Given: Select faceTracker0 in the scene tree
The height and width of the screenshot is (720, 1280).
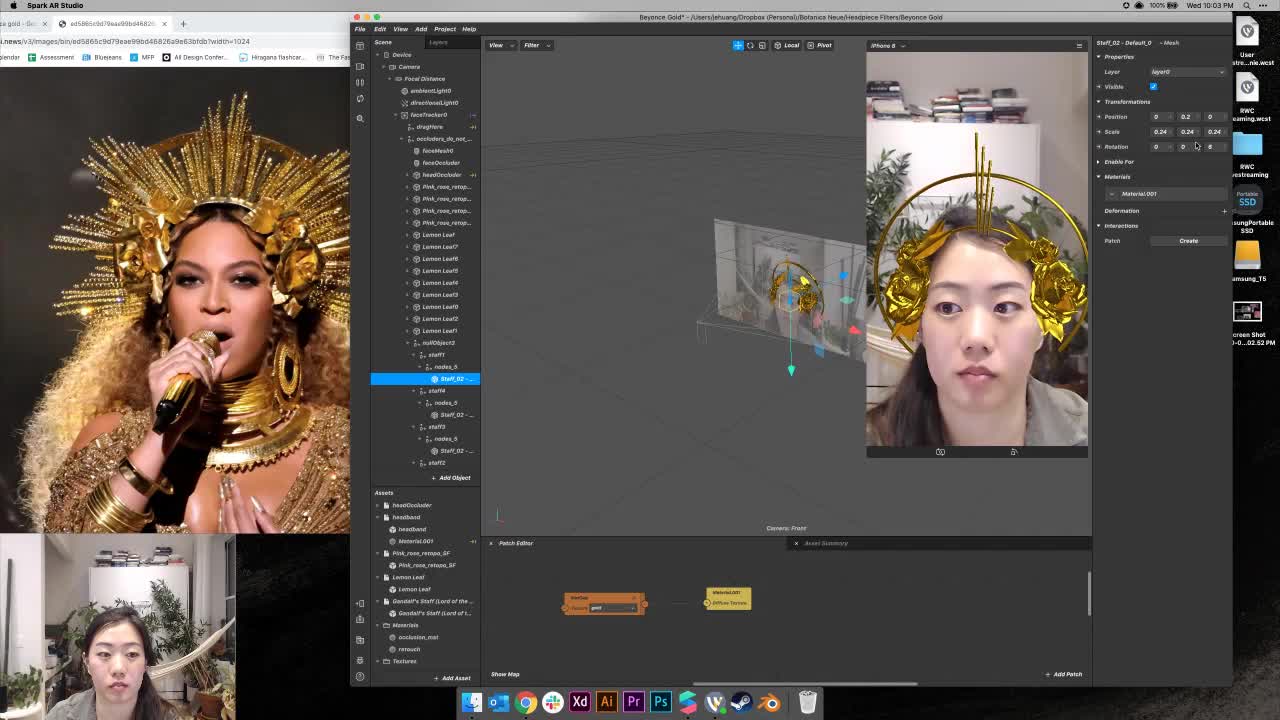Looking at the screenshot, I should click(428, 115).
